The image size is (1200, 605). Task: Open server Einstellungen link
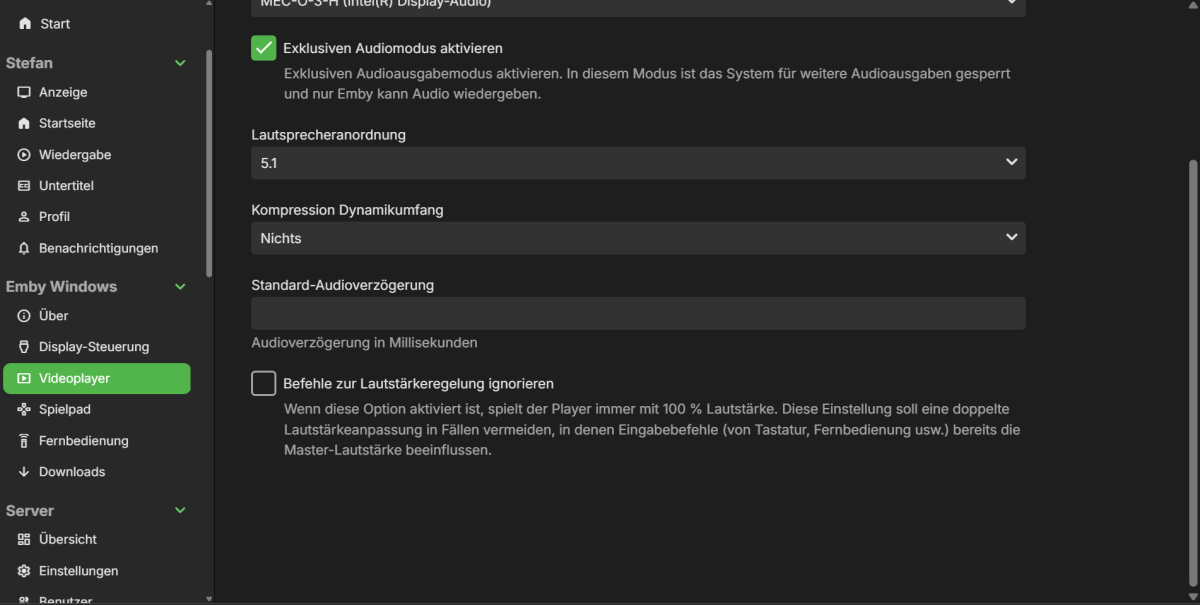pyautogui.click(x=78, y=571)
